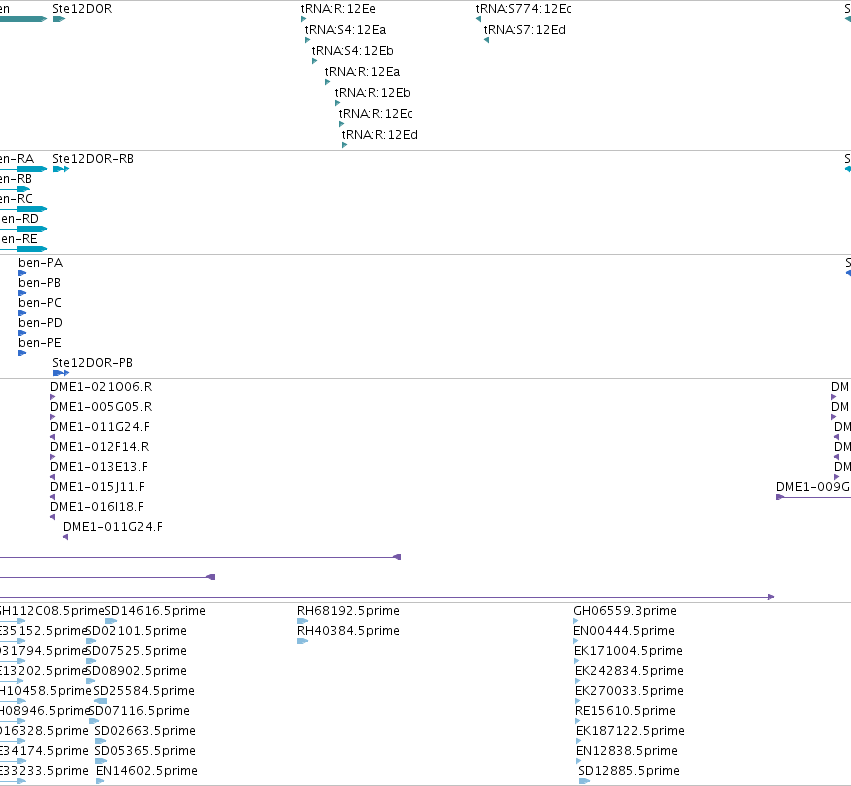Click the tRNA:S774:12Ec feature label

click(x=523, y=9)
